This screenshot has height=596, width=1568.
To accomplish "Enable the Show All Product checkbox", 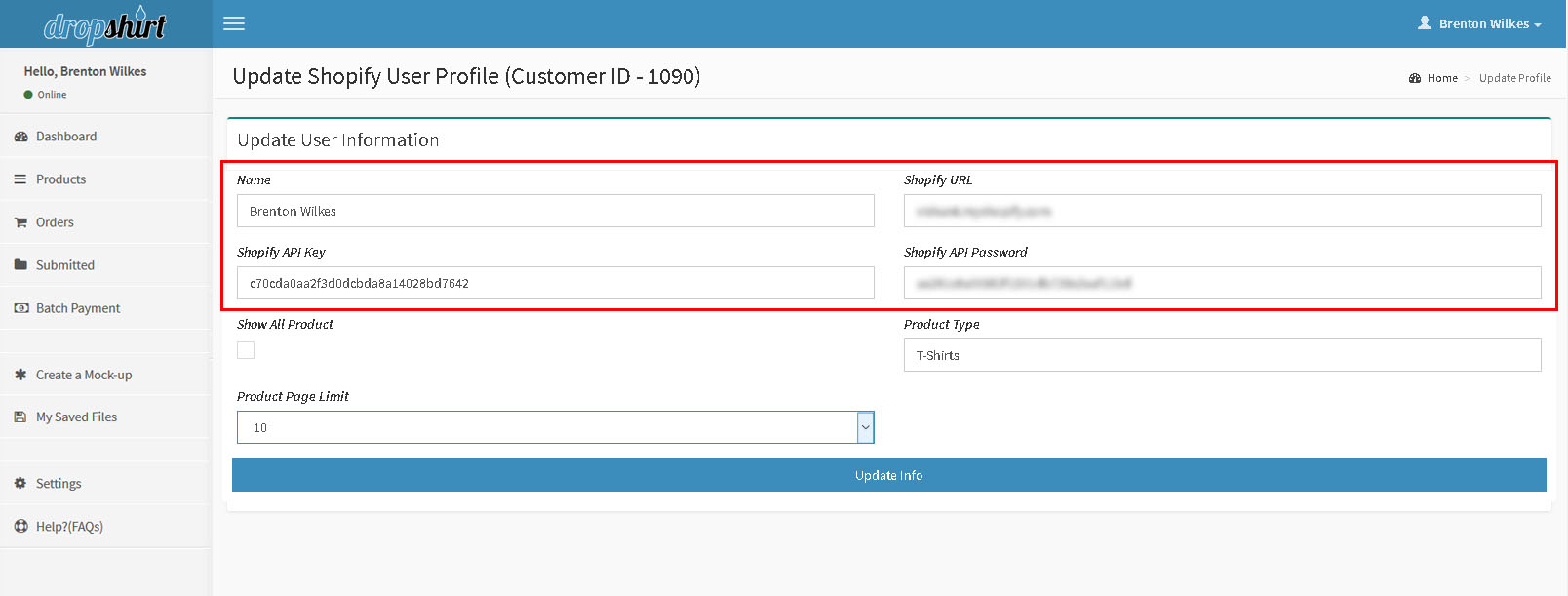I will (246, 350).
